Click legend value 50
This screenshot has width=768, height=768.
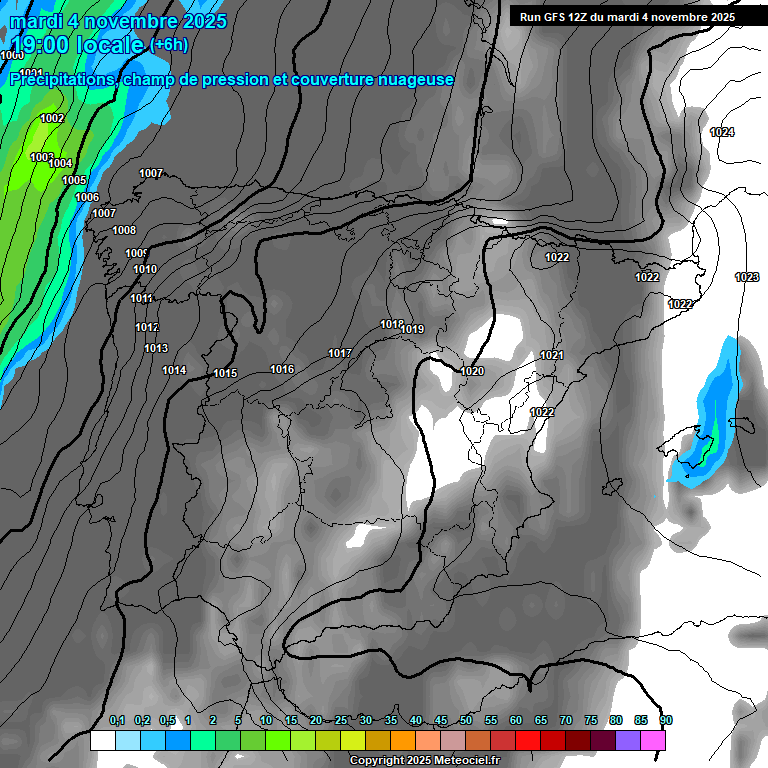pyautogui.click(x=466, y=720)
